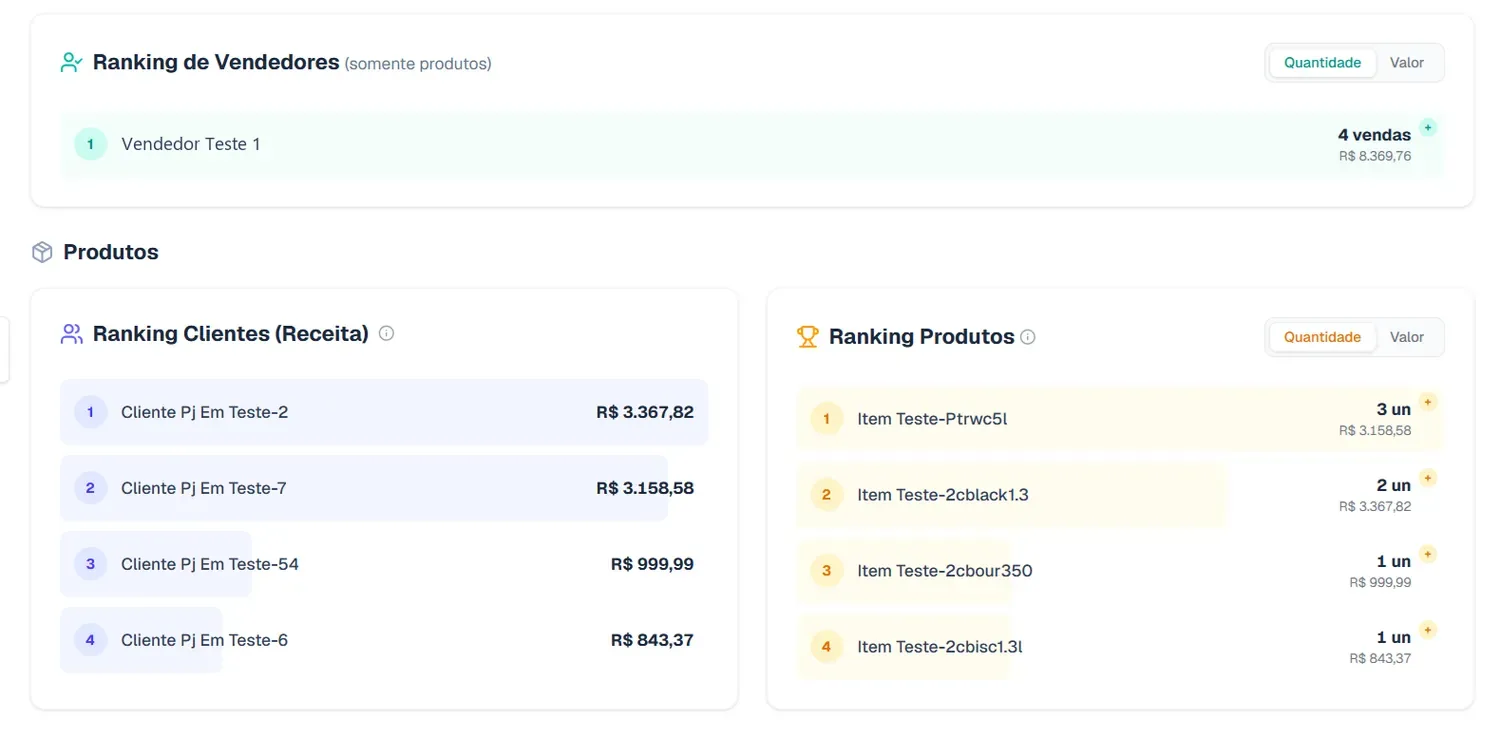The width and height of the screenshot is (1500, 737).
Task: Click the rank 3 badge for Item Teste-2cbour350
Action: (826, 571)
